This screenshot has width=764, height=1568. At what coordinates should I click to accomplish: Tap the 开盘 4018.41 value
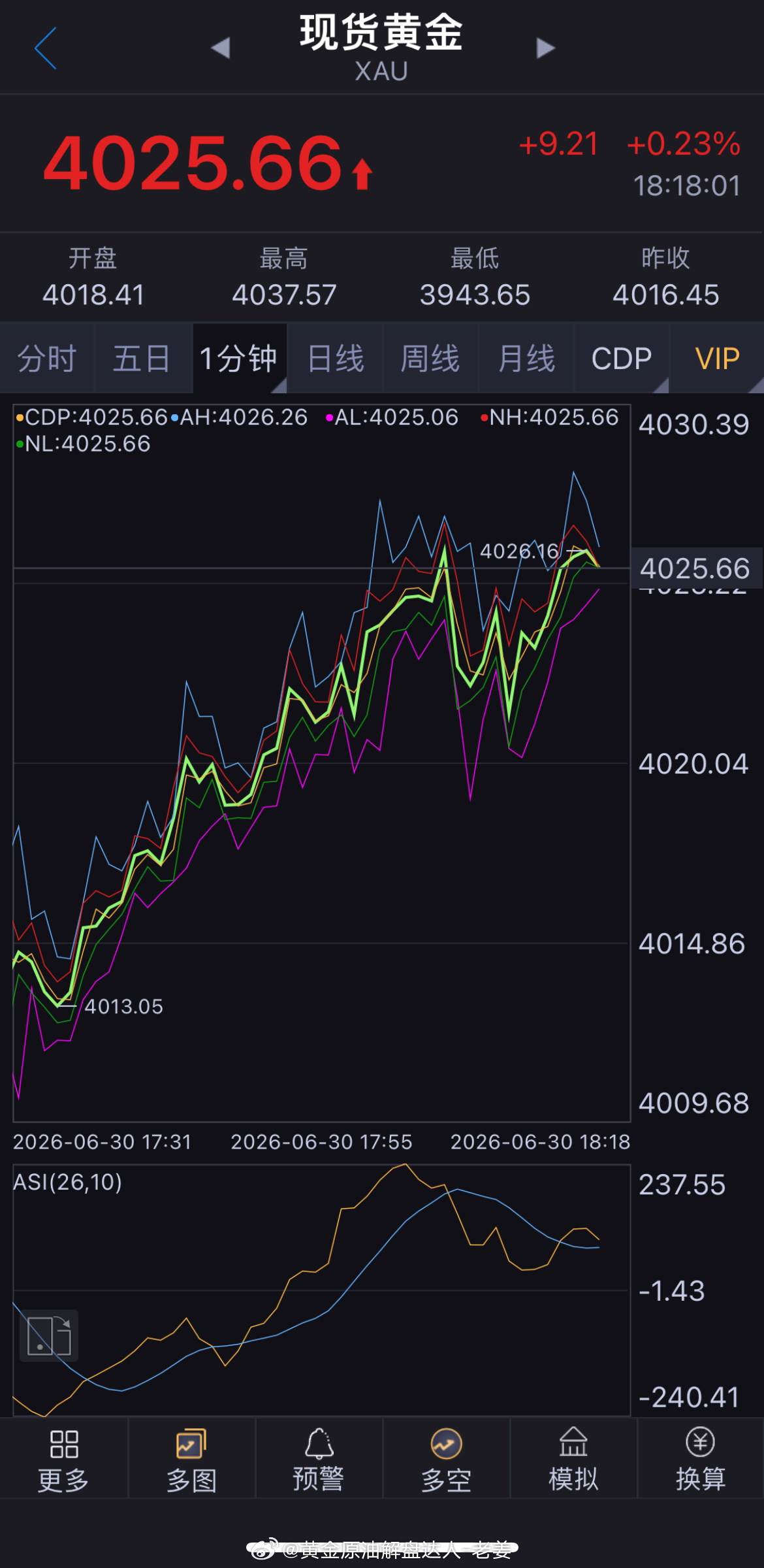pyautogui.click(x=93, y=295)
